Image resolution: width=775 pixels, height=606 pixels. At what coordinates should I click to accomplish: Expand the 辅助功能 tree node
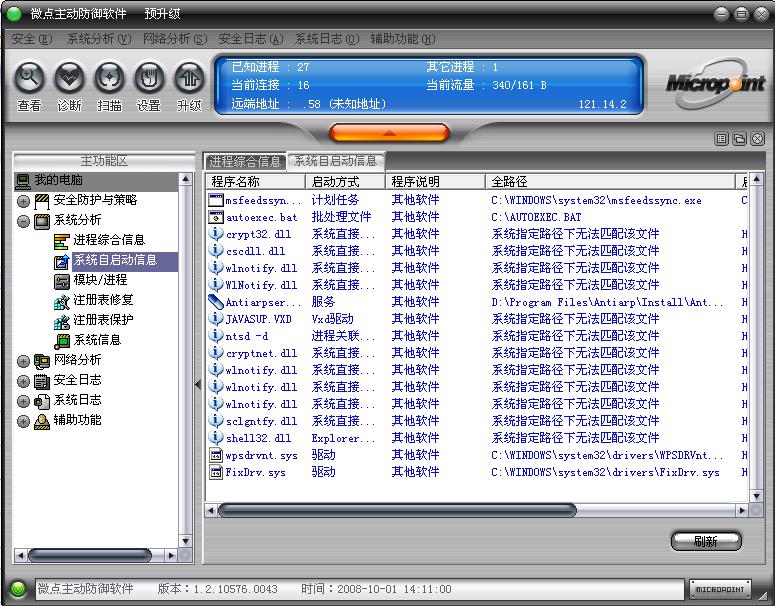coord(23,421)
